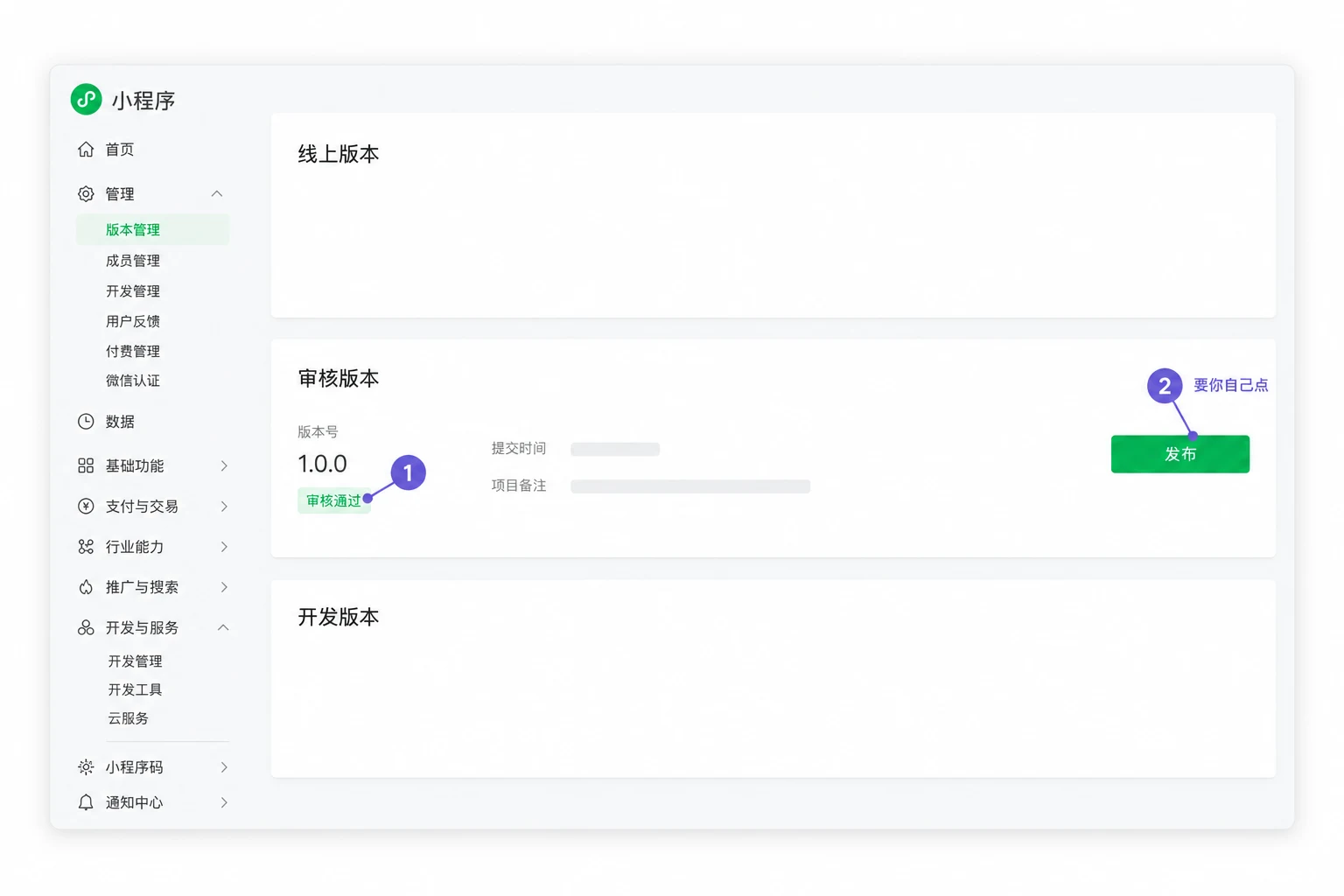The image size is (1344, 896).
Task: Open 云服务 in the sidebar
Action: coord(128,718)
